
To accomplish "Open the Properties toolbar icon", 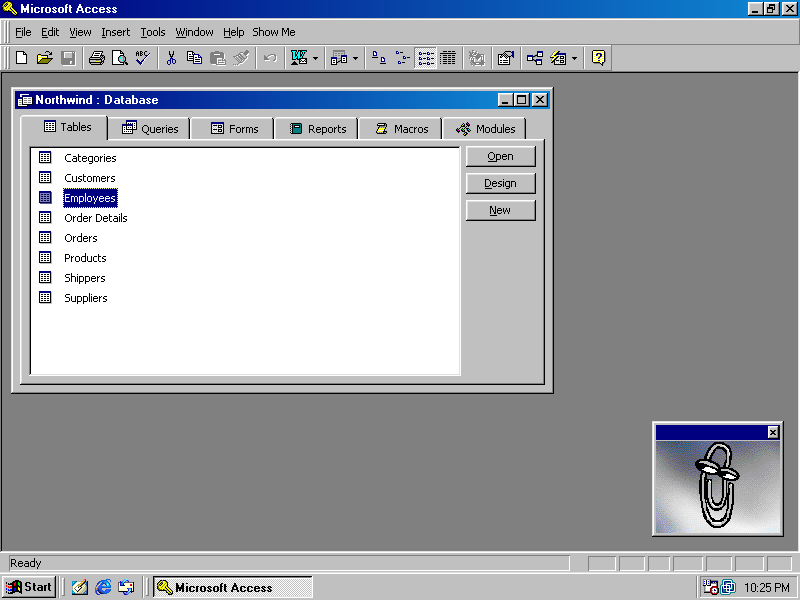I will [x=506, y=58].
